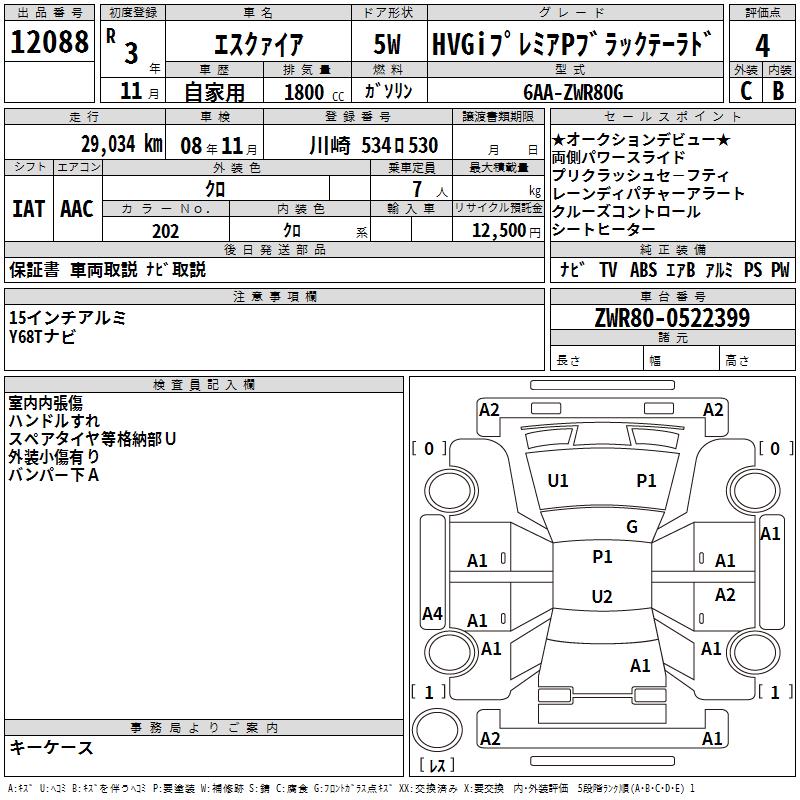
Task: Select the U2 mark on the car diagram
Action: click(601, 597)
